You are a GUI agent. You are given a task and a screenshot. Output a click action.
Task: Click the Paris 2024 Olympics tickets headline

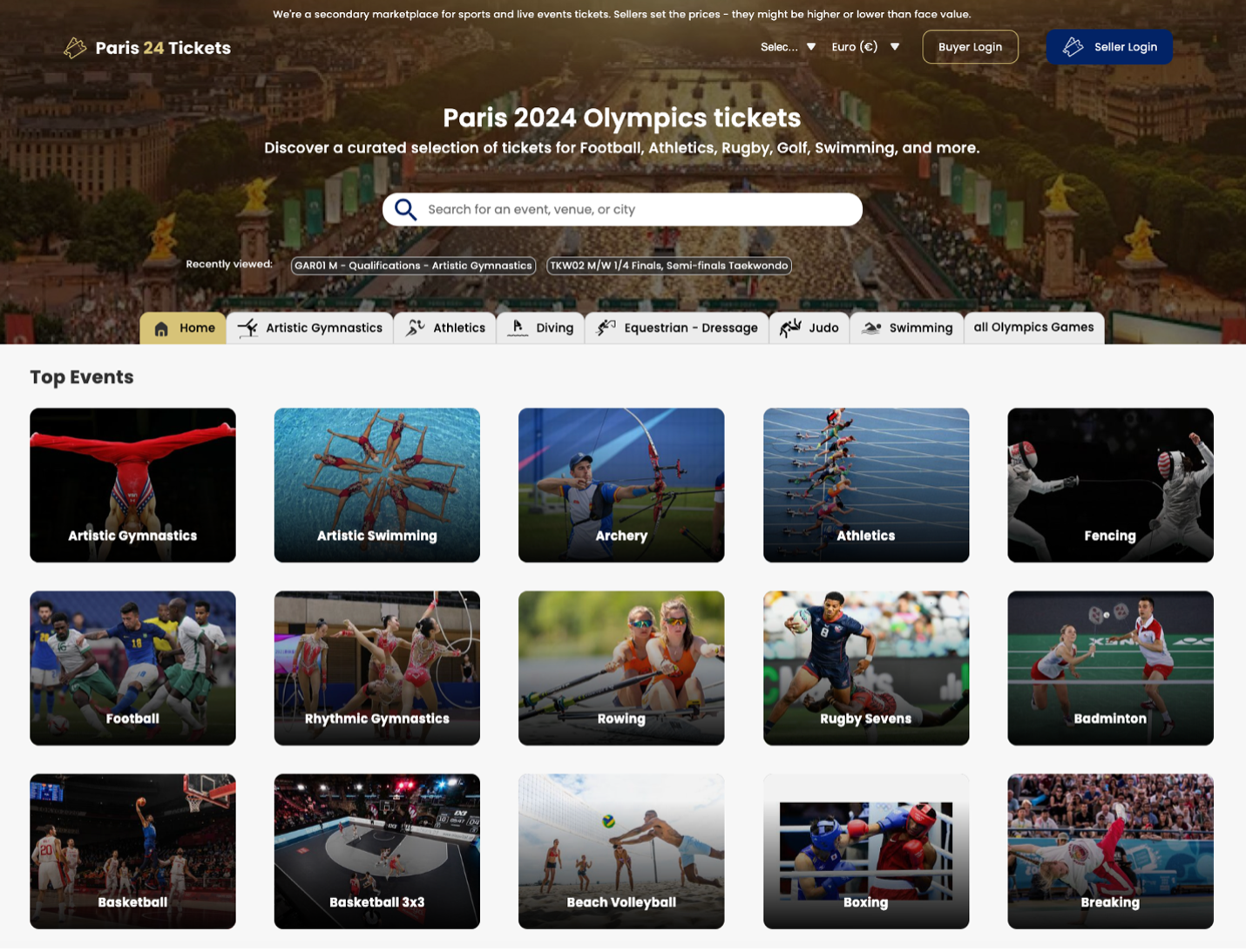621,118
